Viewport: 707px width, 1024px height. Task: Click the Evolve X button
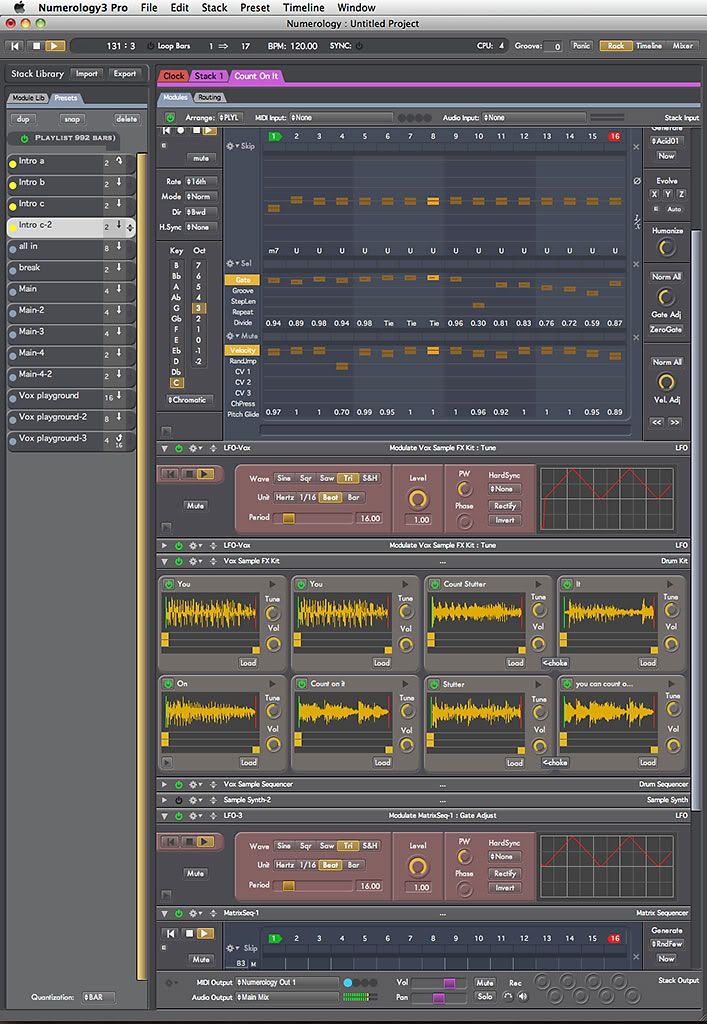[654, 194]
